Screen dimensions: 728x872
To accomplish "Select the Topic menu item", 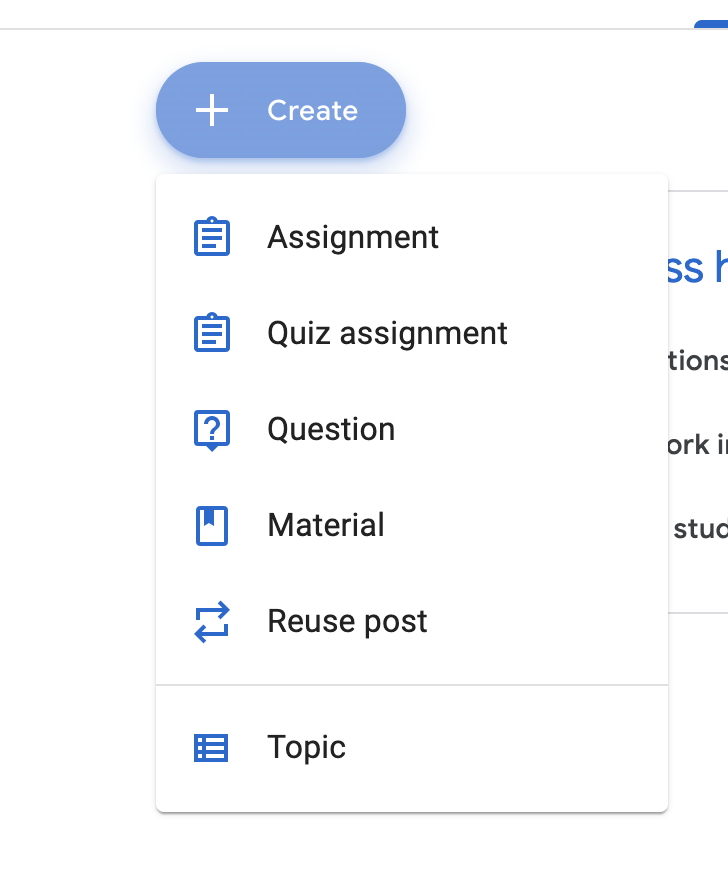I will [x=306, y=748].
